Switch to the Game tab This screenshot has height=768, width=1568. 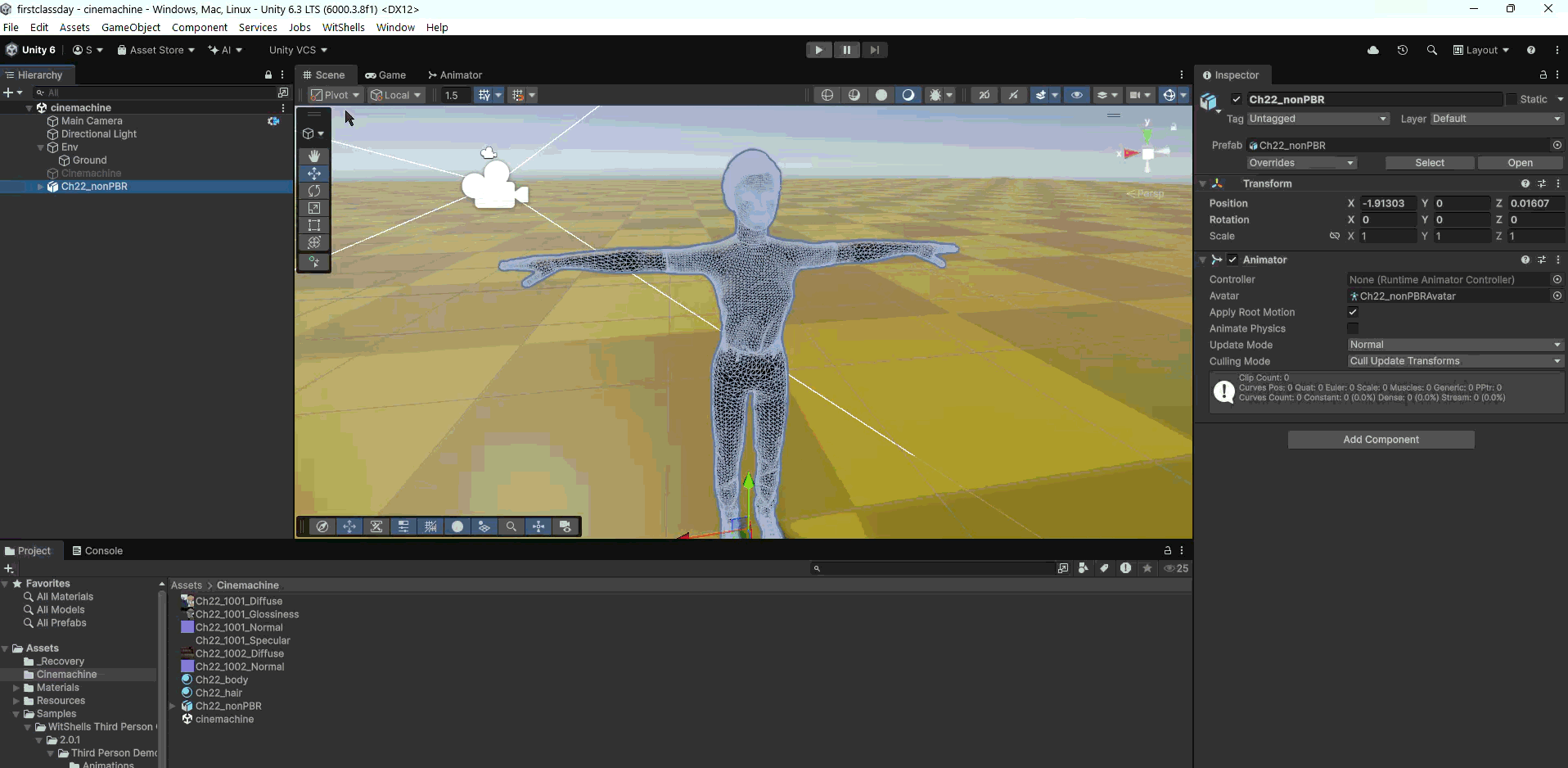[x=385, y=75]
